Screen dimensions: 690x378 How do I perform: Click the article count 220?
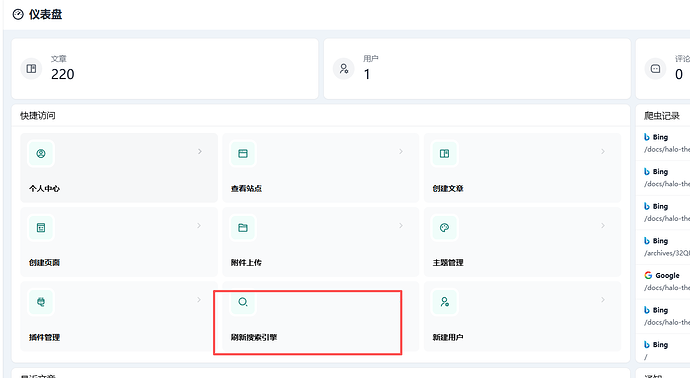(62, 74)
